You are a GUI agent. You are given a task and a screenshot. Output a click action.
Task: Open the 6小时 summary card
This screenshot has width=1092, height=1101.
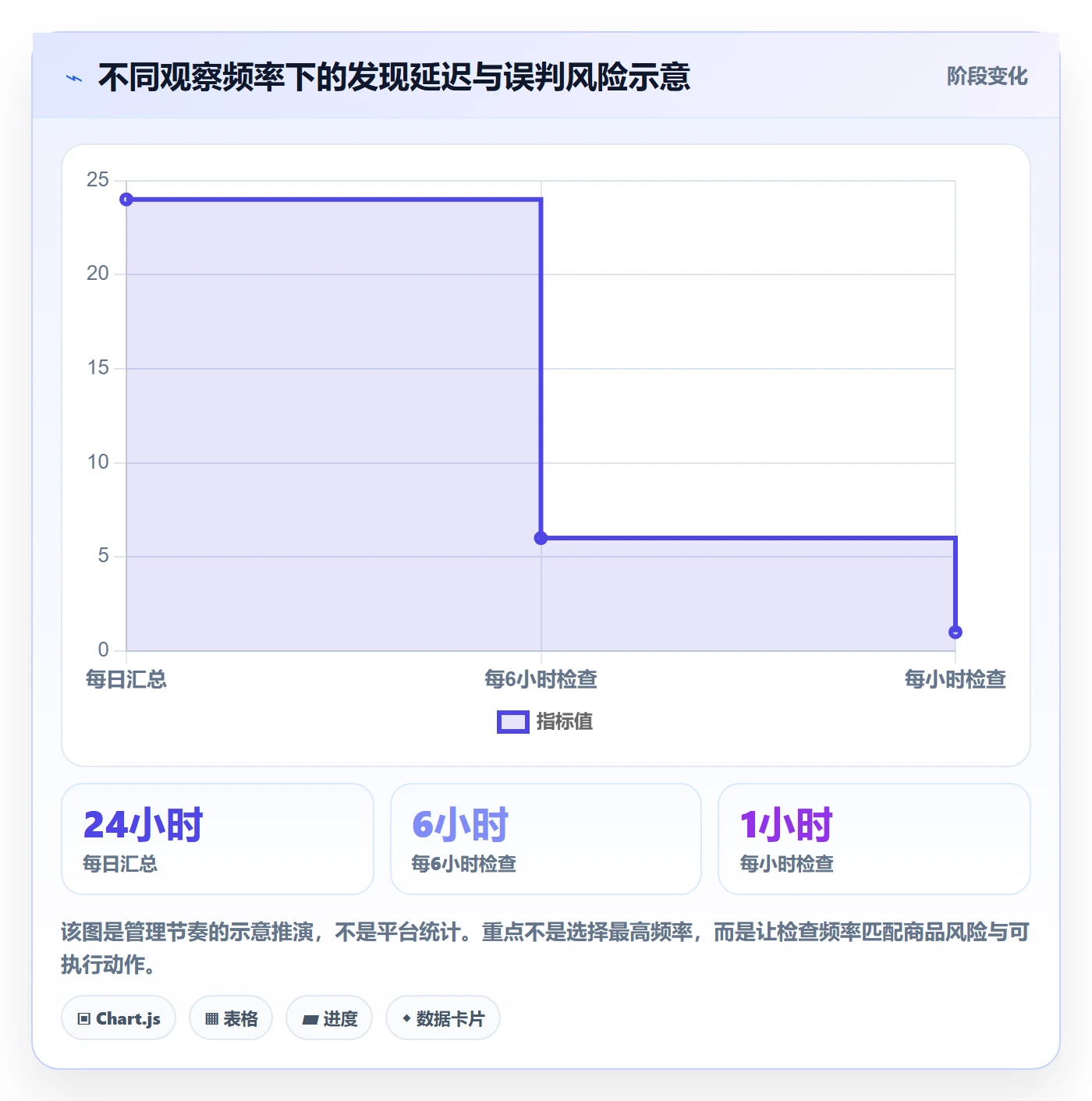[x=546, y=839]
